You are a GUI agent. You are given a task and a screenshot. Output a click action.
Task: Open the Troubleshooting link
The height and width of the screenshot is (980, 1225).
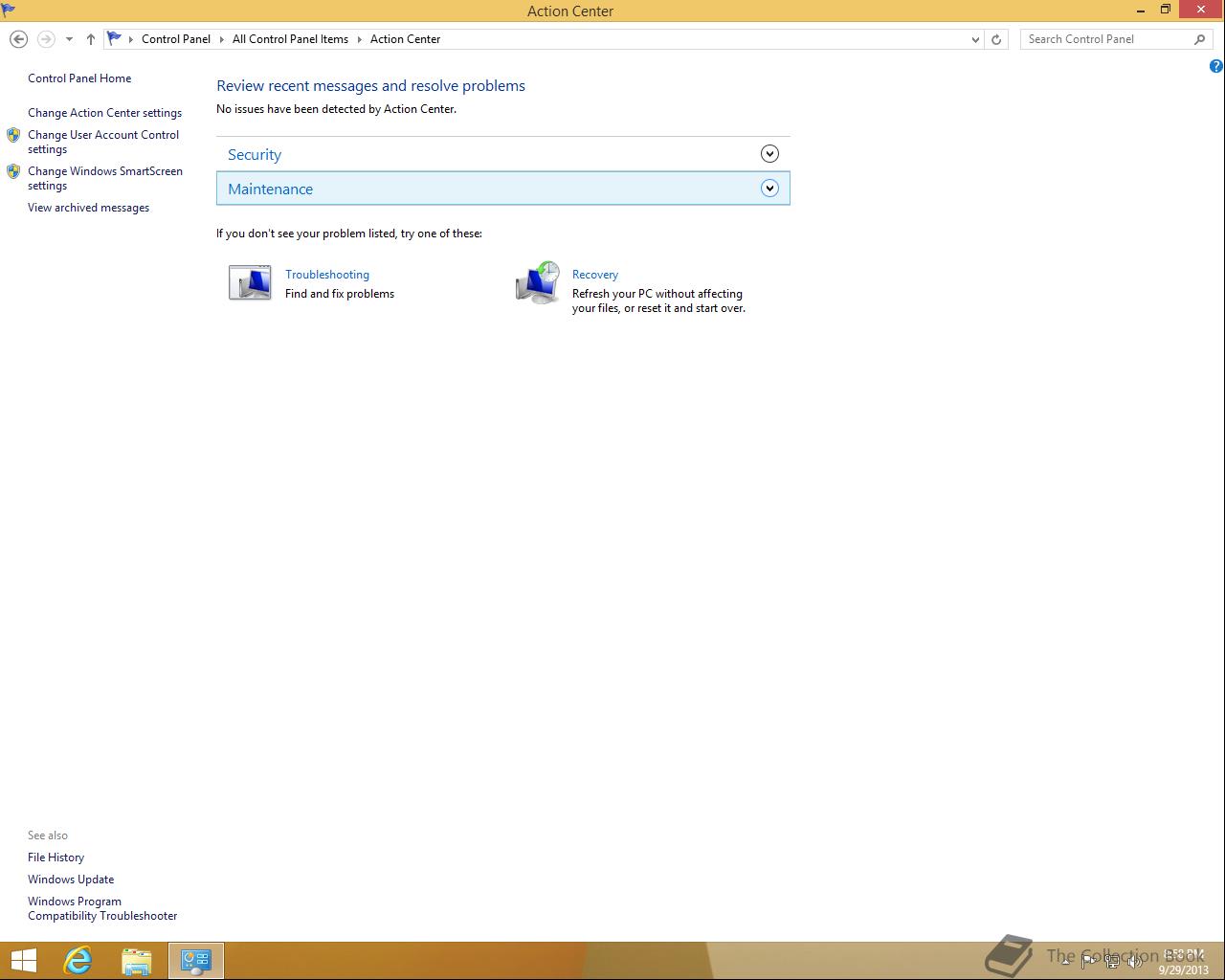tap(327, 275)
